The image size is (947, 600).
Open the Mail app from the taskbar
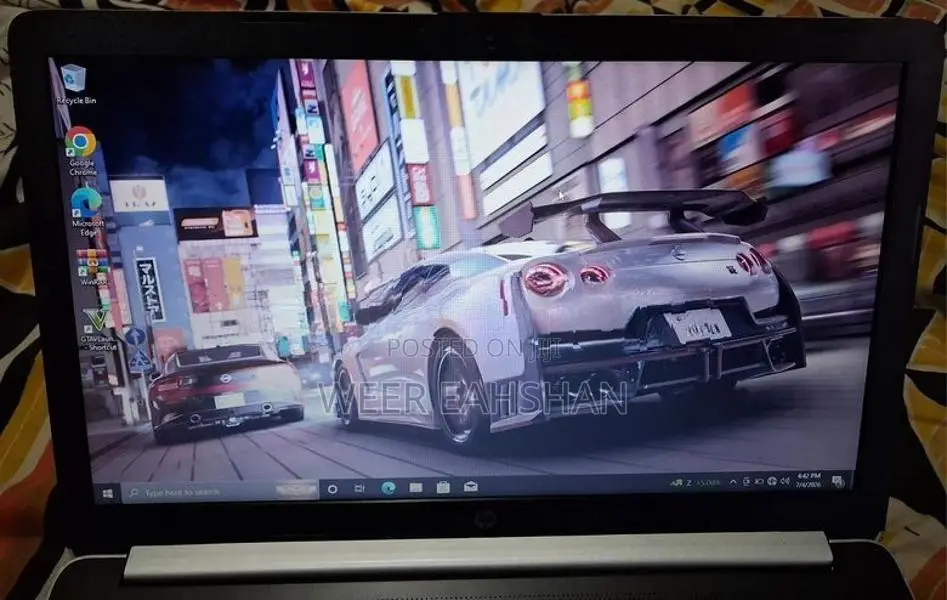470,486
